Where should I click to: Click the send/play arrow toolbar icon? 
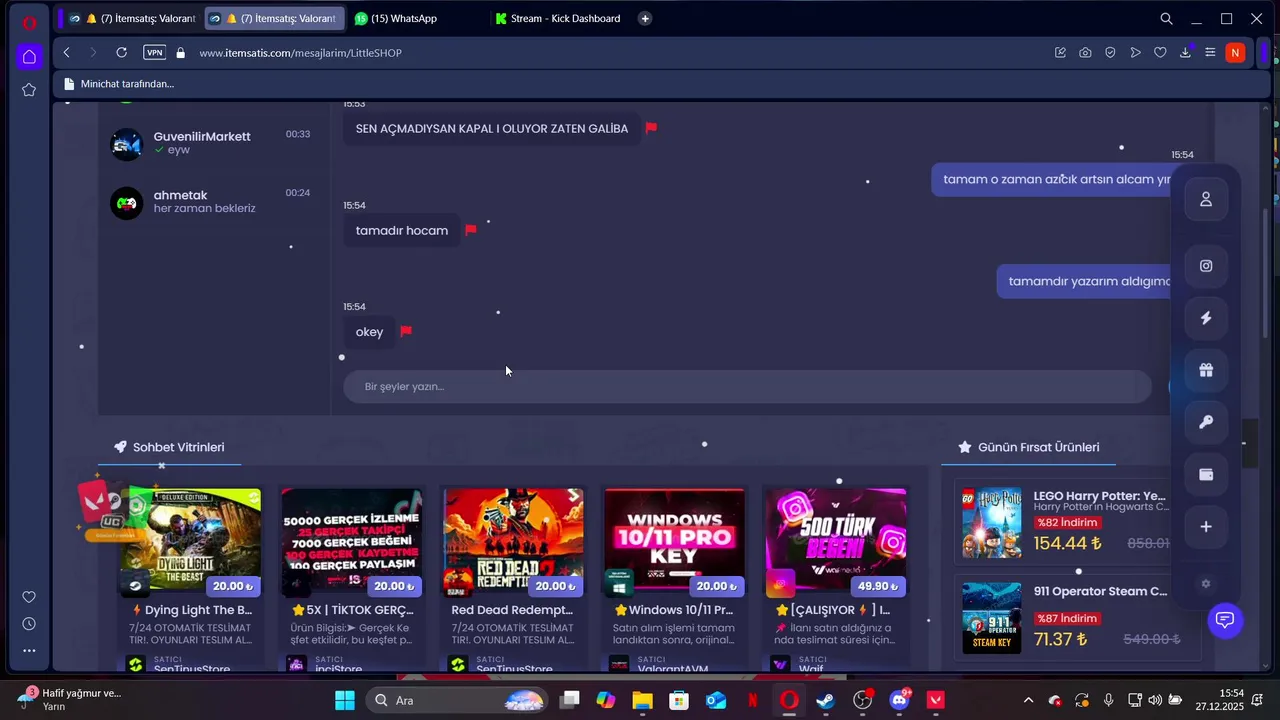(x=1135, y=52)
